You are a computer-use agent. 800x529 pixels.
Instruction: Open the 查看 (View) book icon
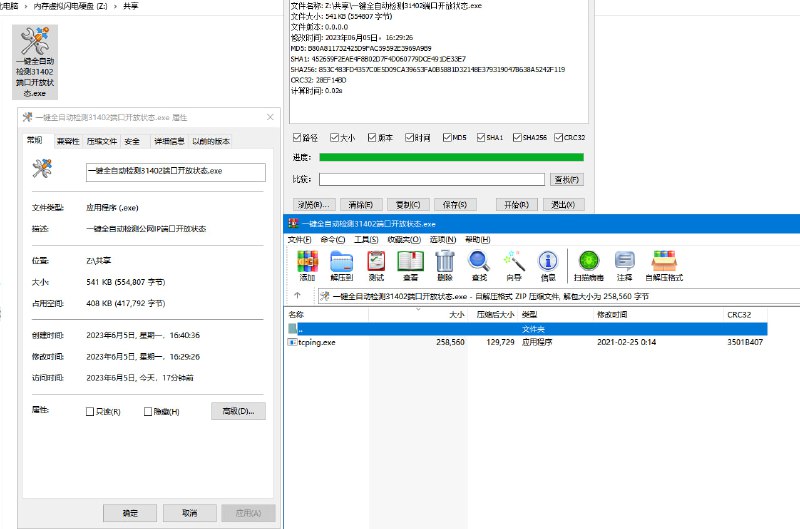[410, 264]
